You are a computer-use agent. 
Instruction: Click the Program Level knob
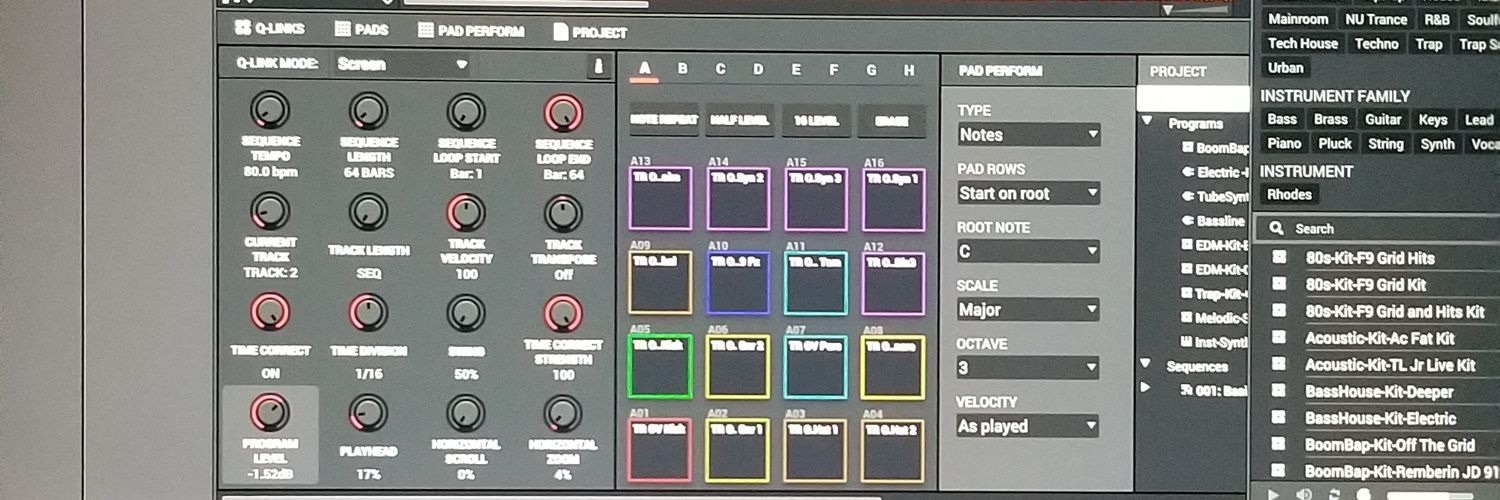tap(269, 412)
